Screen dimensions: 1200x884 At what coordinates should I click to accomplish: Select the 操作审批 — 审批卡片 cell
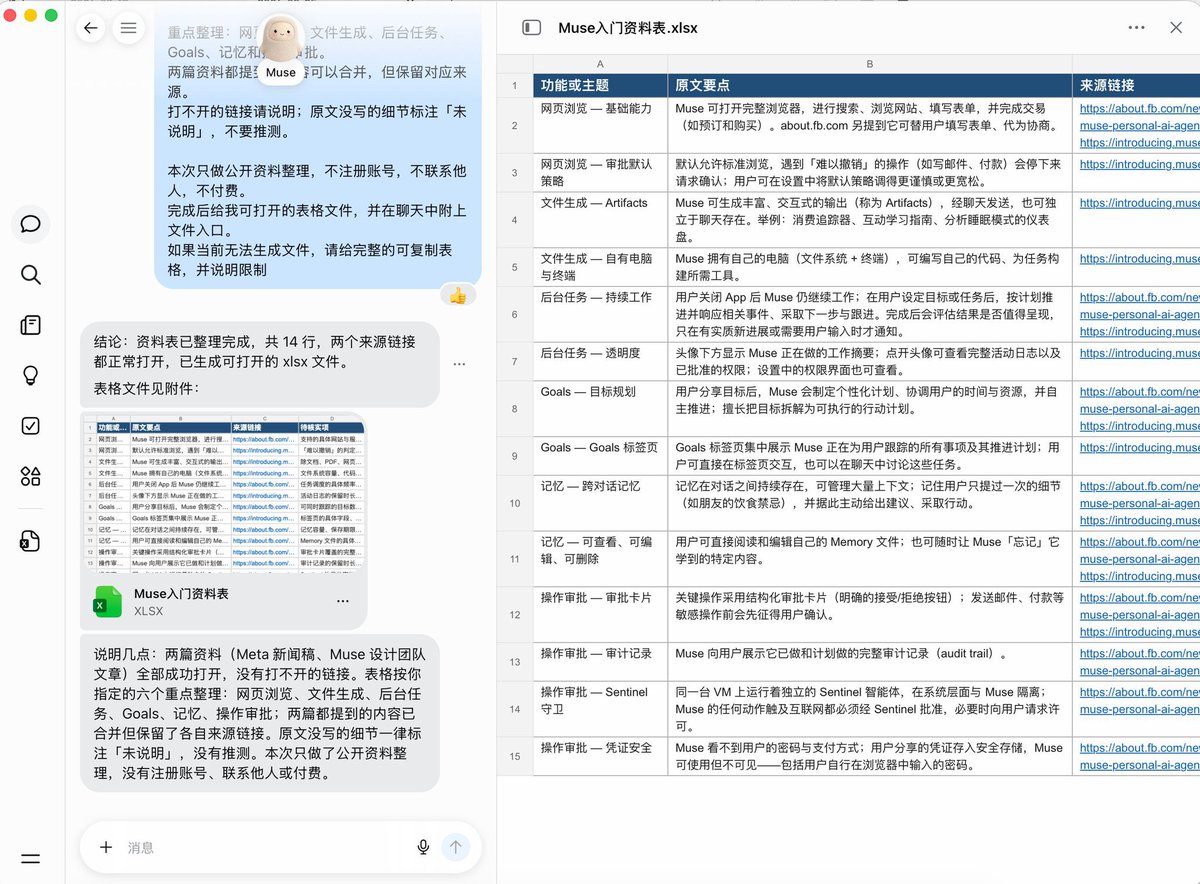coord(600,614)
